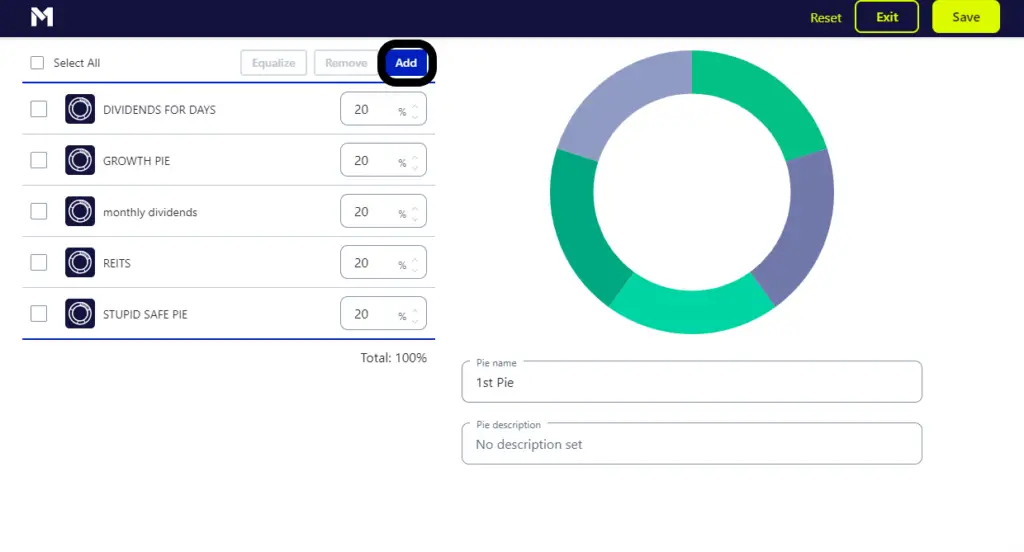Open the STUPID SAFE PIE pie icon

(x=80, y=314)
